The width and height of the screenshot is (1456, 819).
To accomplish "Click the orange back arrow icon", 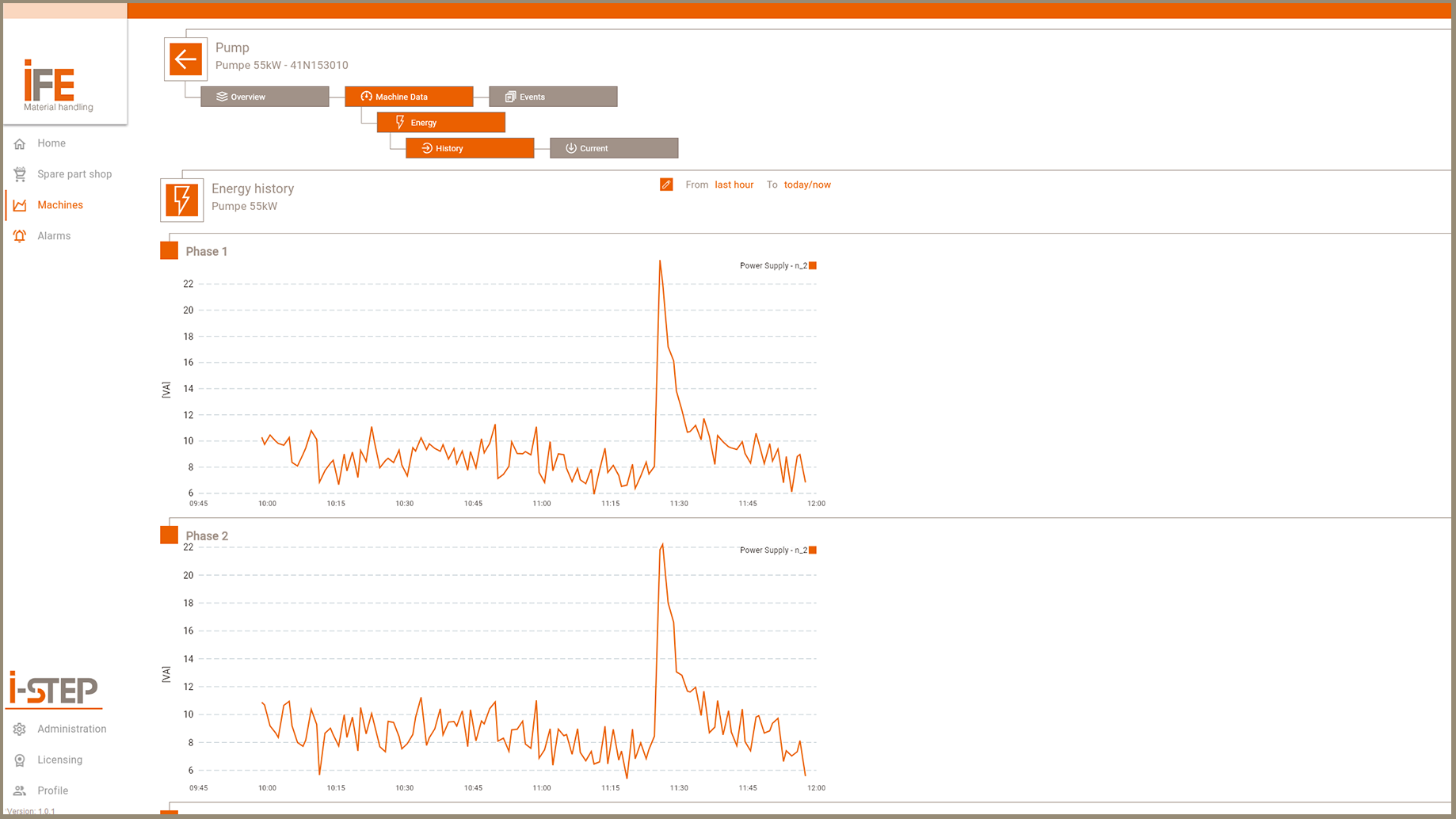I will [x=185, y=59].
